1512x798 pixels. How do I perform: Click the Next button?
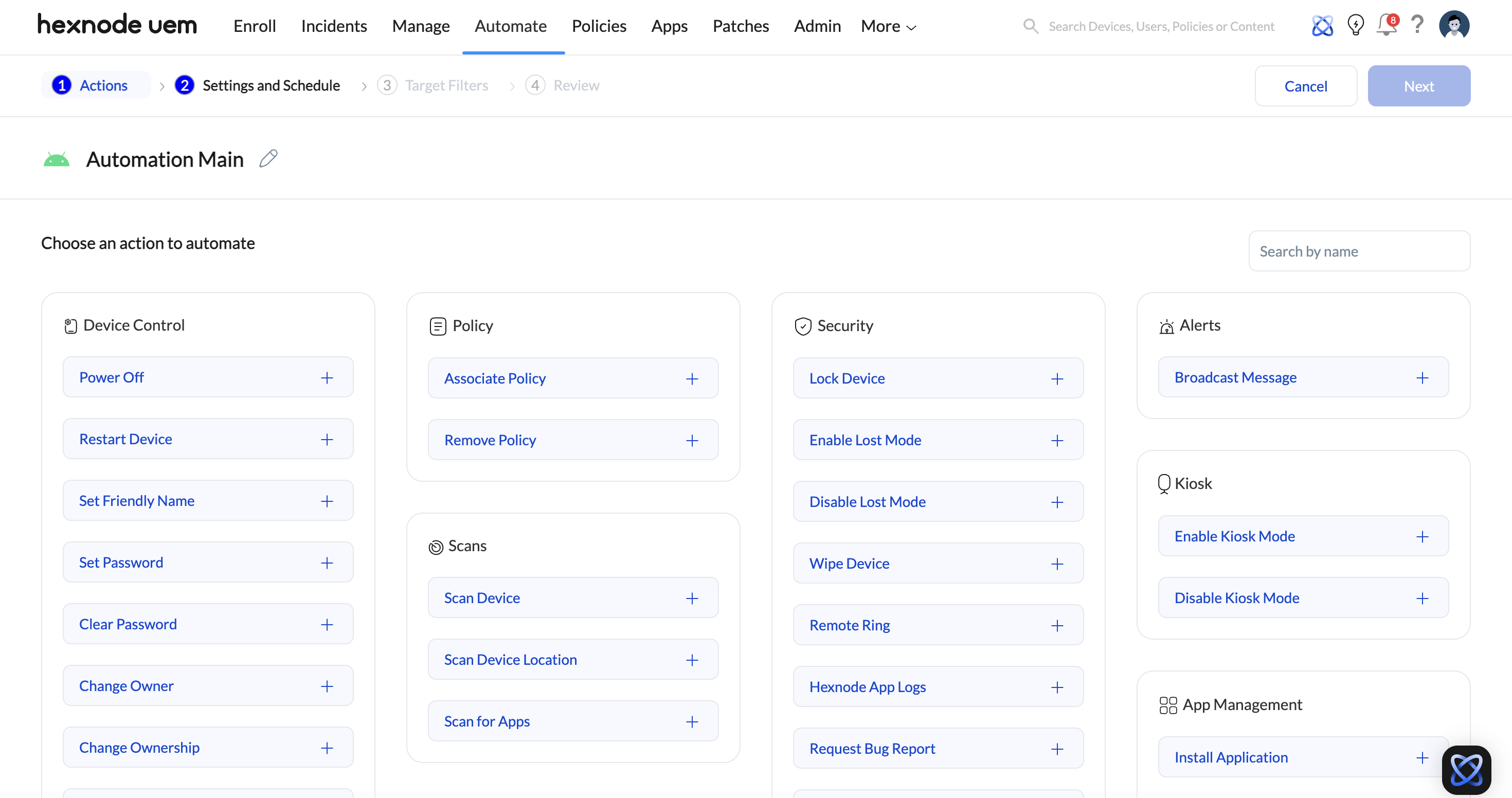coord(1419,86)
